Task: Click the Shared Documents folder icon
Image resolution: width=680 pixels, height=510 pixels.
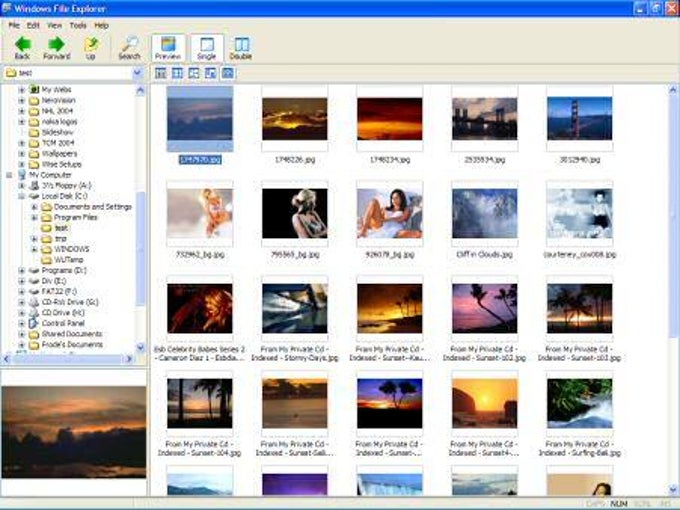Action: pyautogui.click(x=34, y=334)
